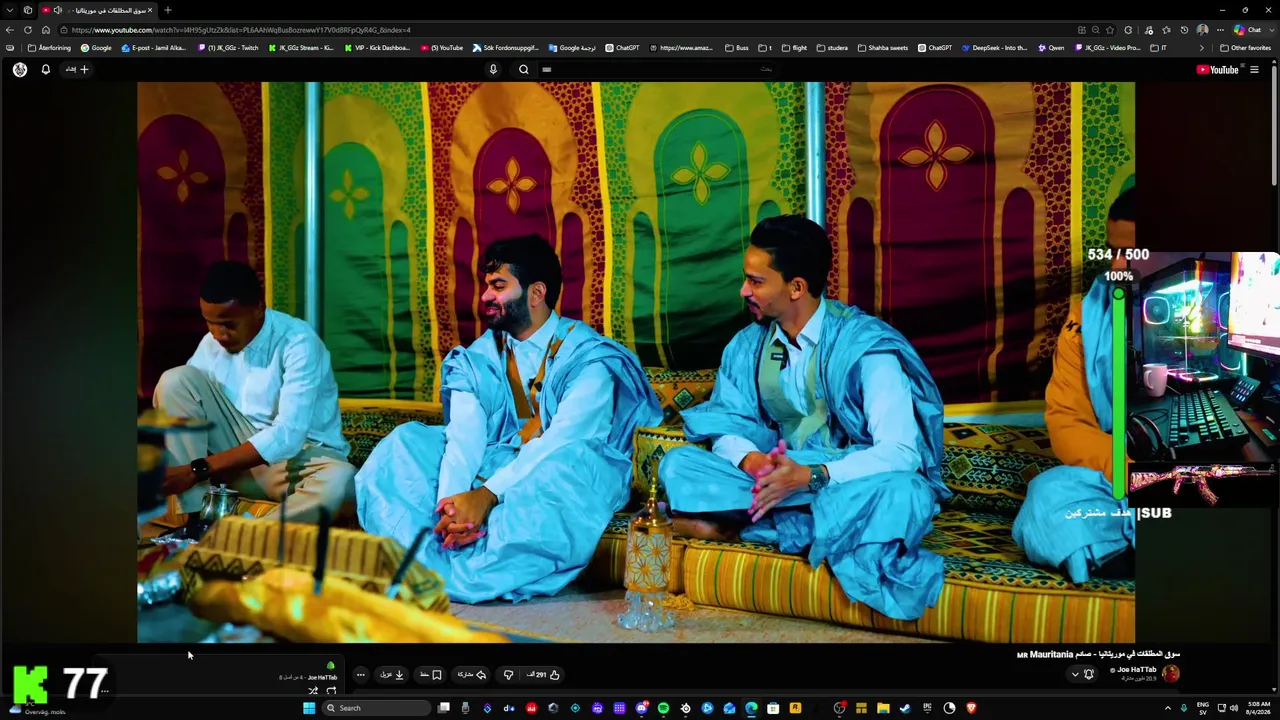This screenshot has width=1280, height=720.
Task: Open YouTube notifications bell
Action: pos(45,69)
